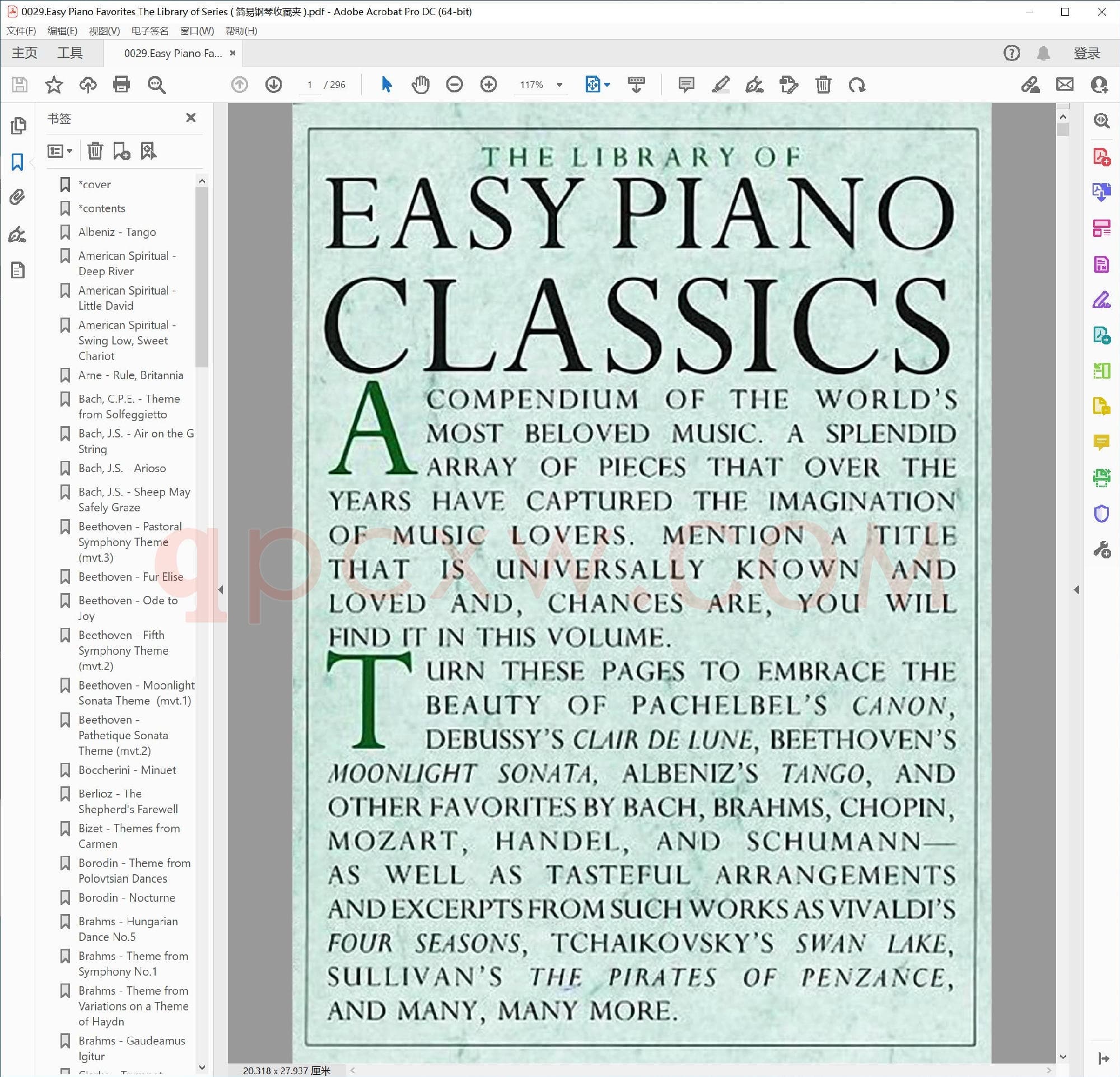Delete selected bookmark with trash icon
Image resolution: width=1120 pixels, height=1077 pixels.
95,151
